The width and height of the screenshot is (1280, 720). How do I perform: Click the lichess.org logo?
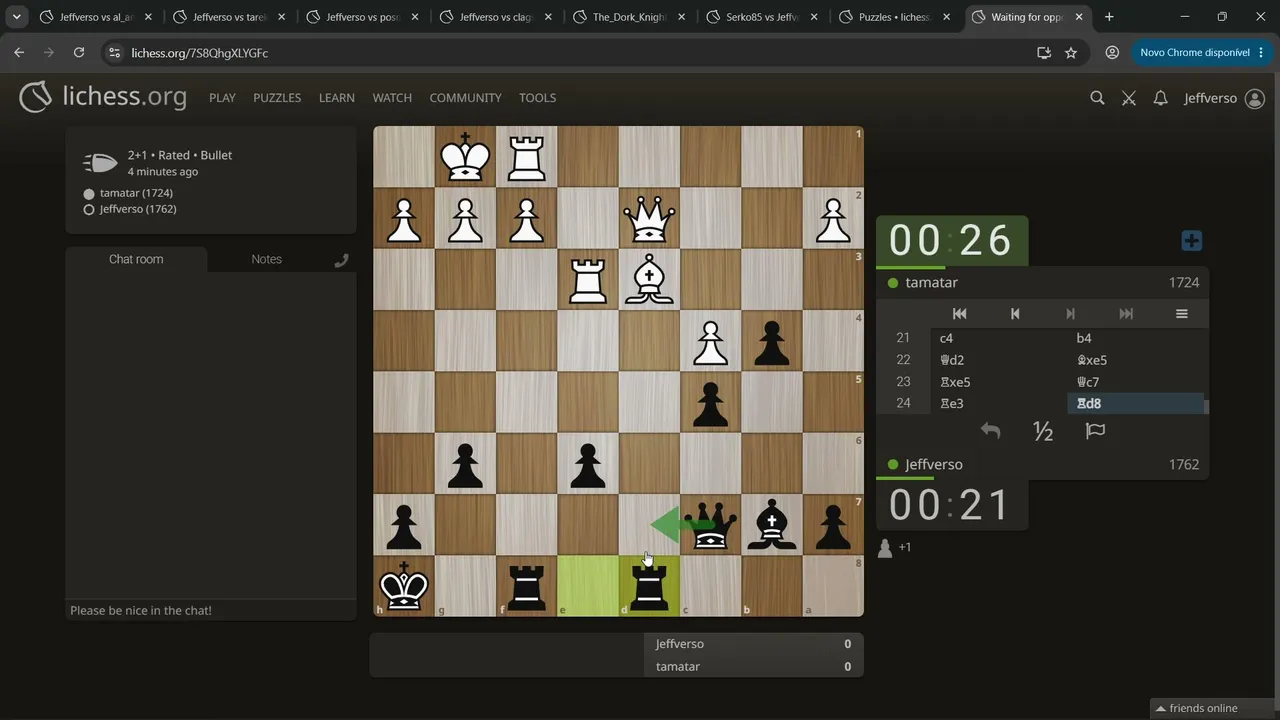[103, 97]
